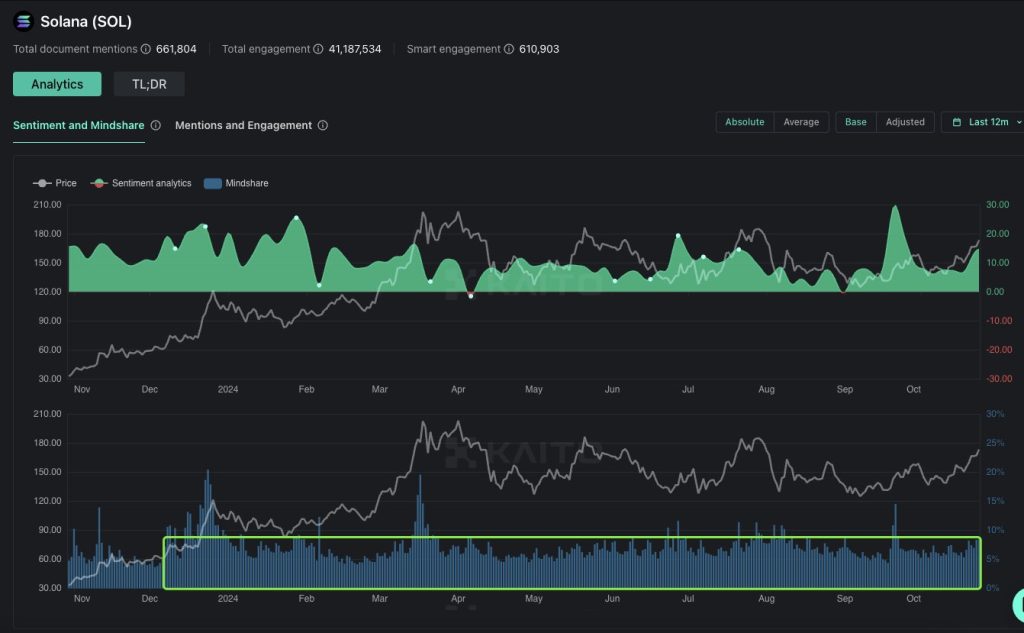Choose the Adjusted data option

point(905,122)
